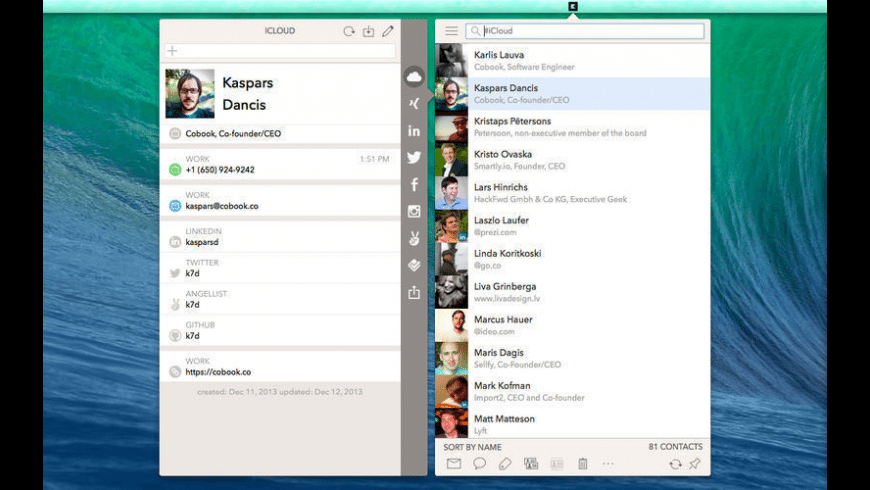Image resolution: width=870 pixels, height=490 pixels.
Task: Click the 81 CONTACTS count label
Action: [675, 447]
